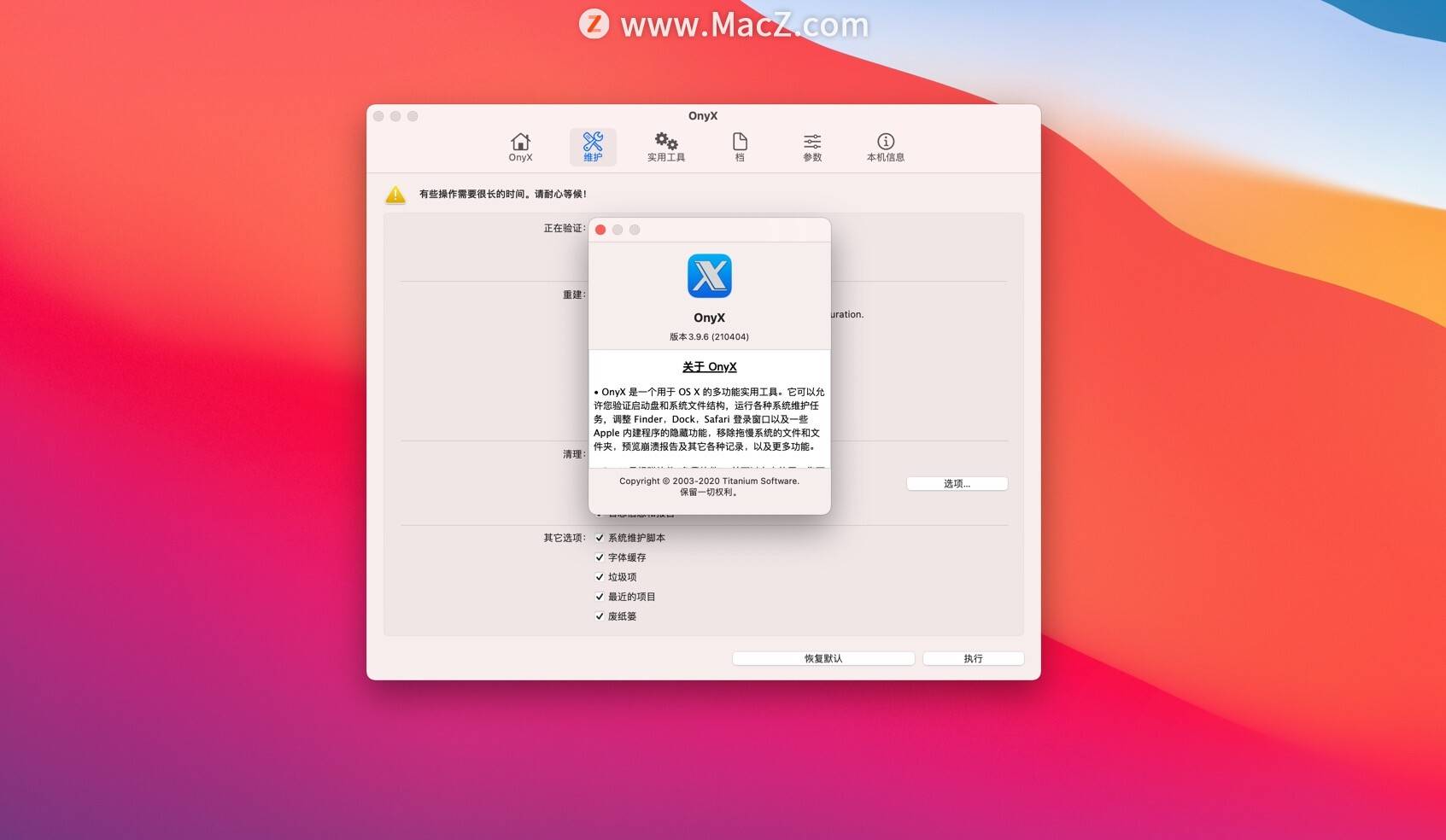
Task: Click the 关于 OnyX heading link
Action: pos(710,366)
